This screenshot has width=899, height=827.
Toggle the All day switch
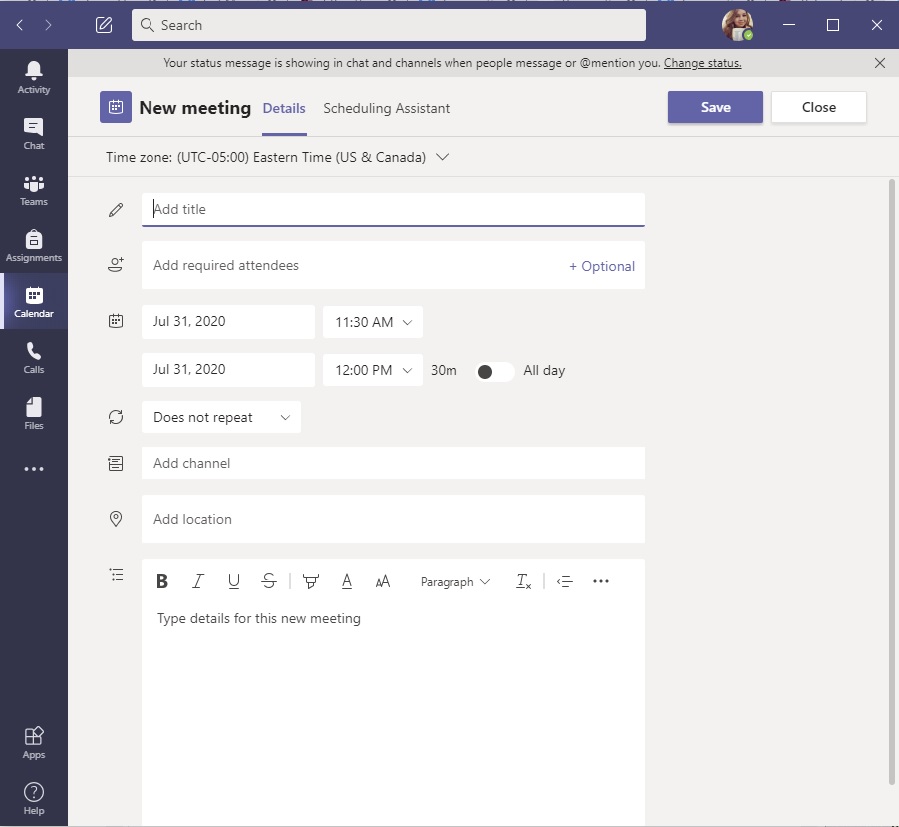495,372
